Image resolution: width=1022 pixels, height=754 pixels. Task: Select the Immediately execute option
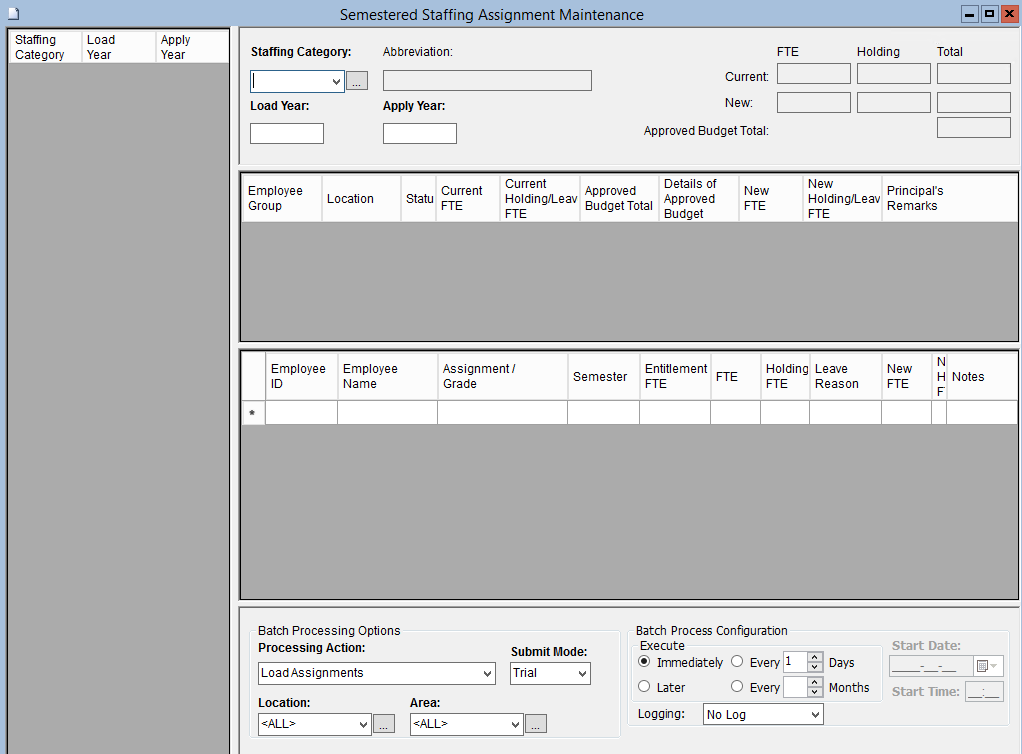click(x=645, y=662)
